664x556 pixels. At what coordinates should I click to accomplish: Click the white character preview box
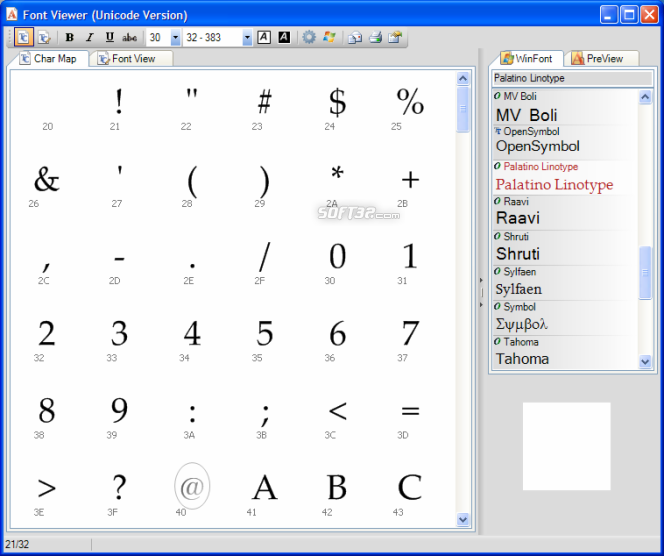pos(567,446)
